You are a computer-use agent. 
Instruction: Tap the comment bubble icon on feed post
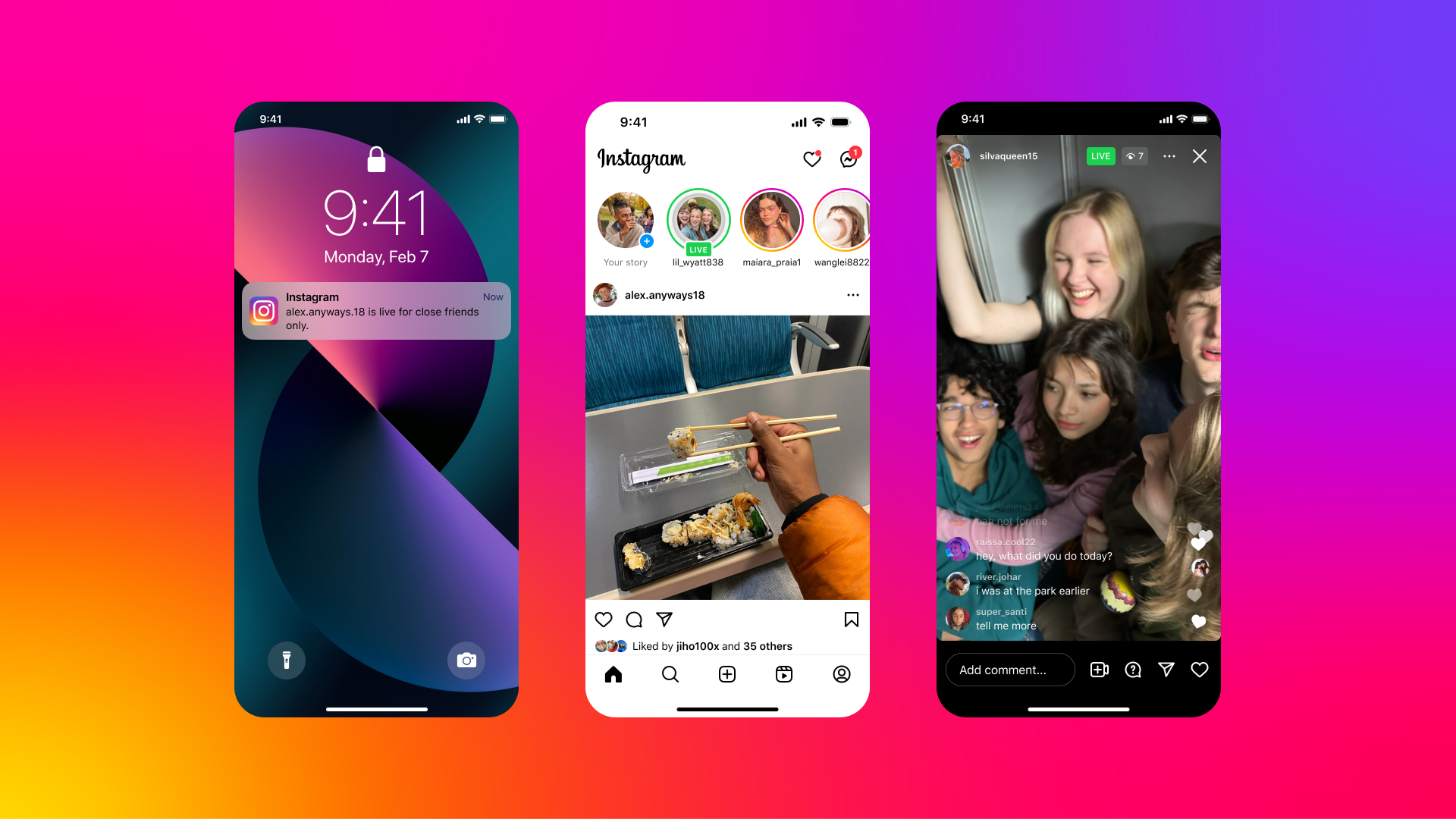click(x=633, y=620)
